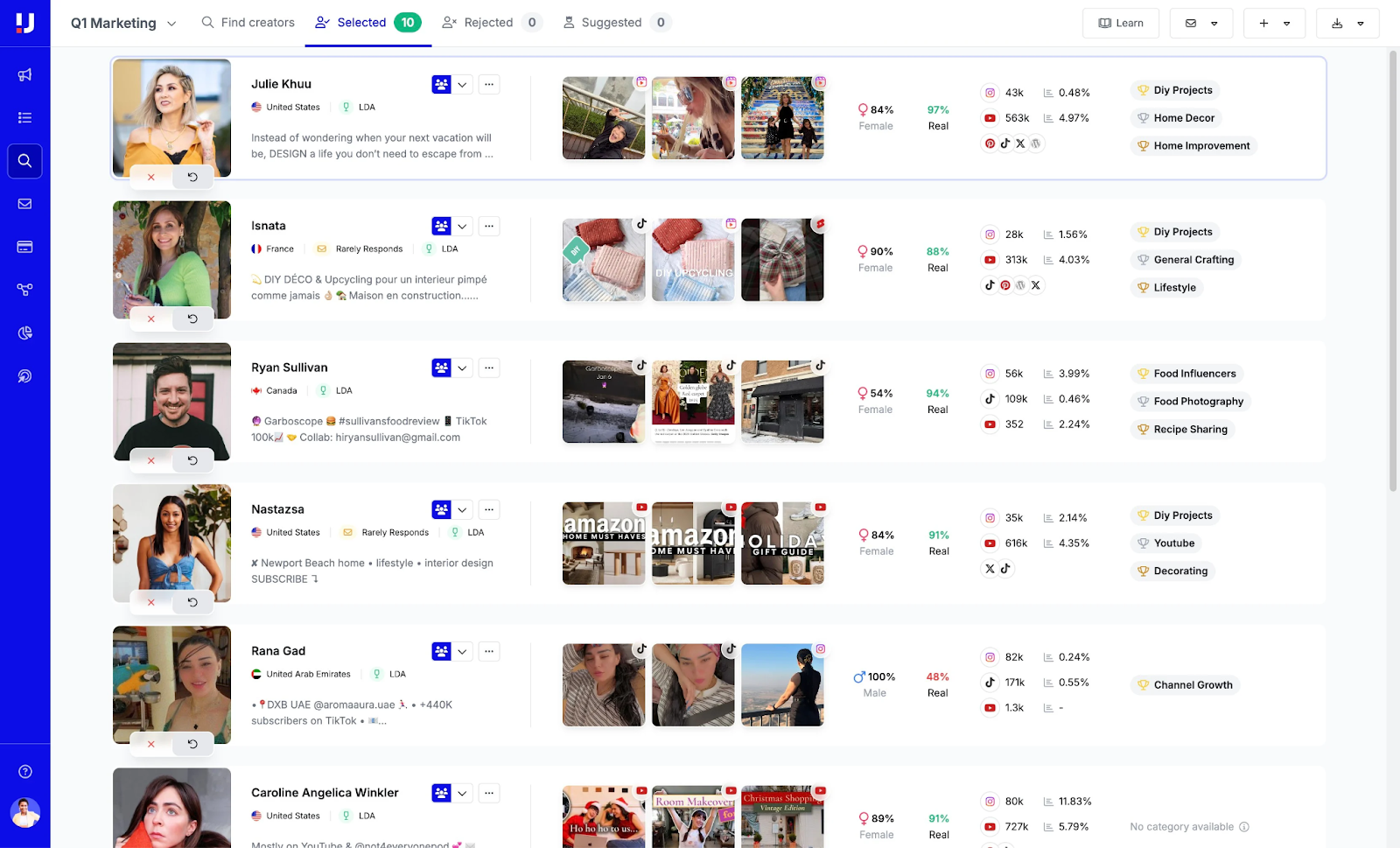Expand the chevron next to Julie Khuu's add button

pyautogui.click(x=464, y=84)
